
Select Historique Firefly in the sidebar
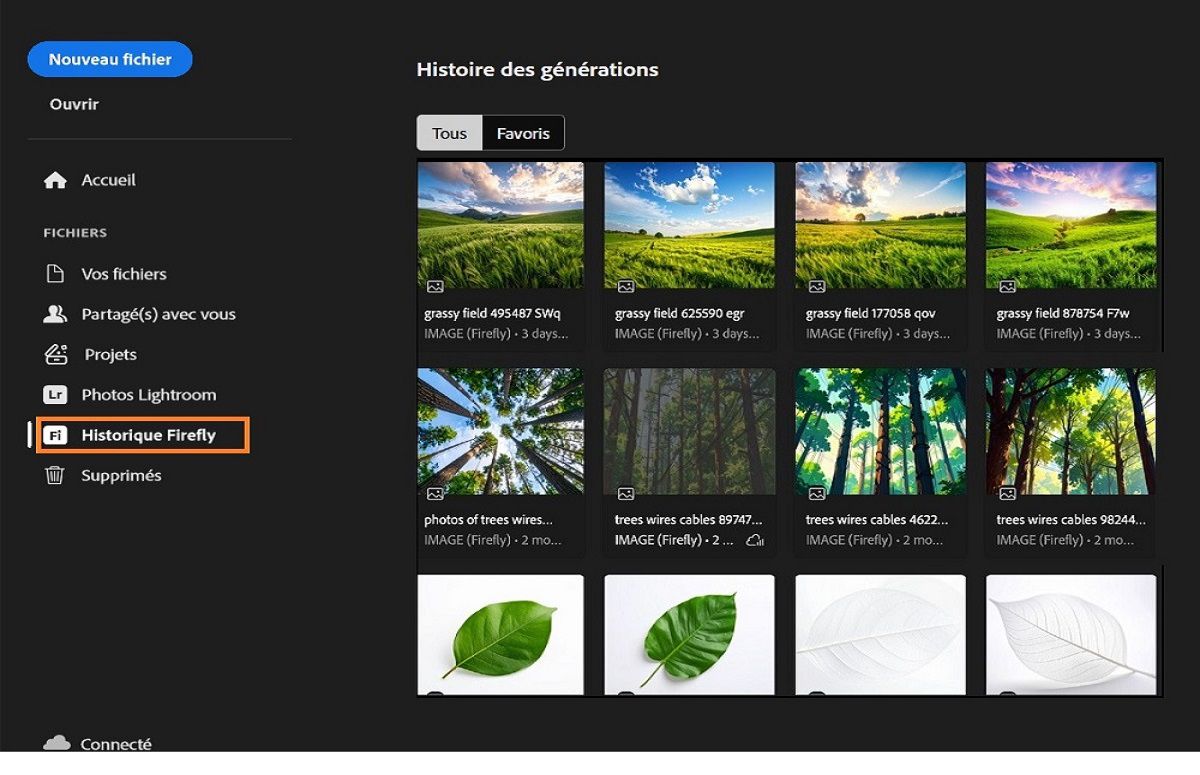pos(142,436)
